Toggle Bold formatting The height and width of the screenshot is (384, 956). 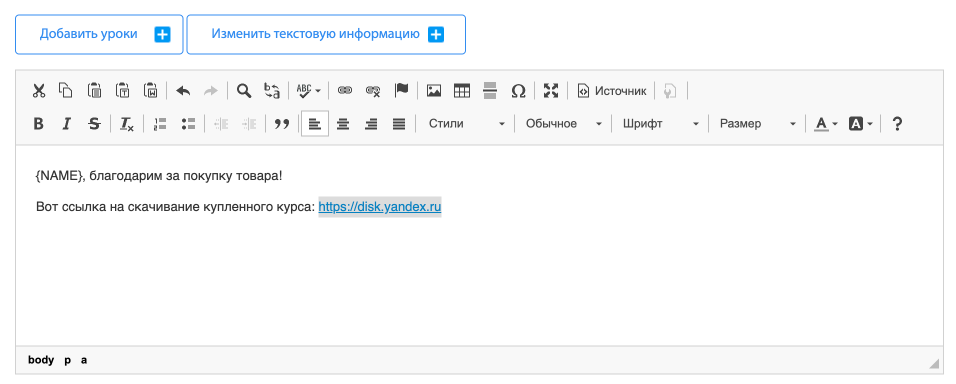point(38,124)
